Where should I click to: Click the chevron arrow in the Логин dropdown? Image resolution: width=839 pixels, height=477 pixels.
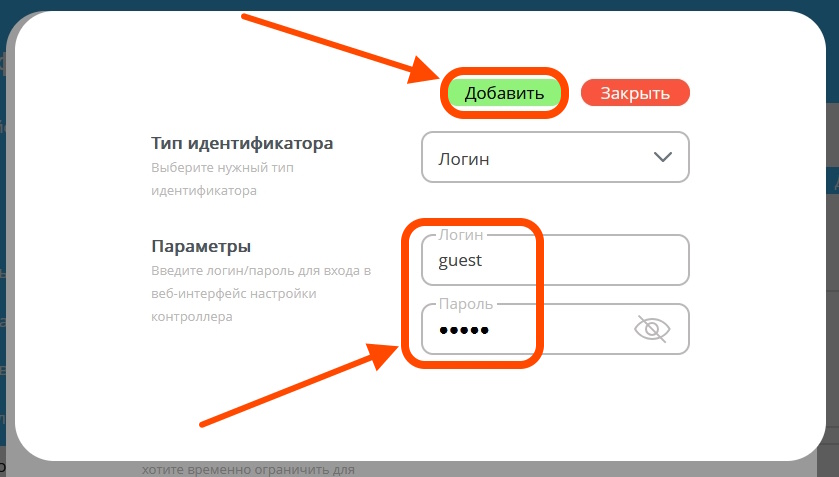pos(661,157)
